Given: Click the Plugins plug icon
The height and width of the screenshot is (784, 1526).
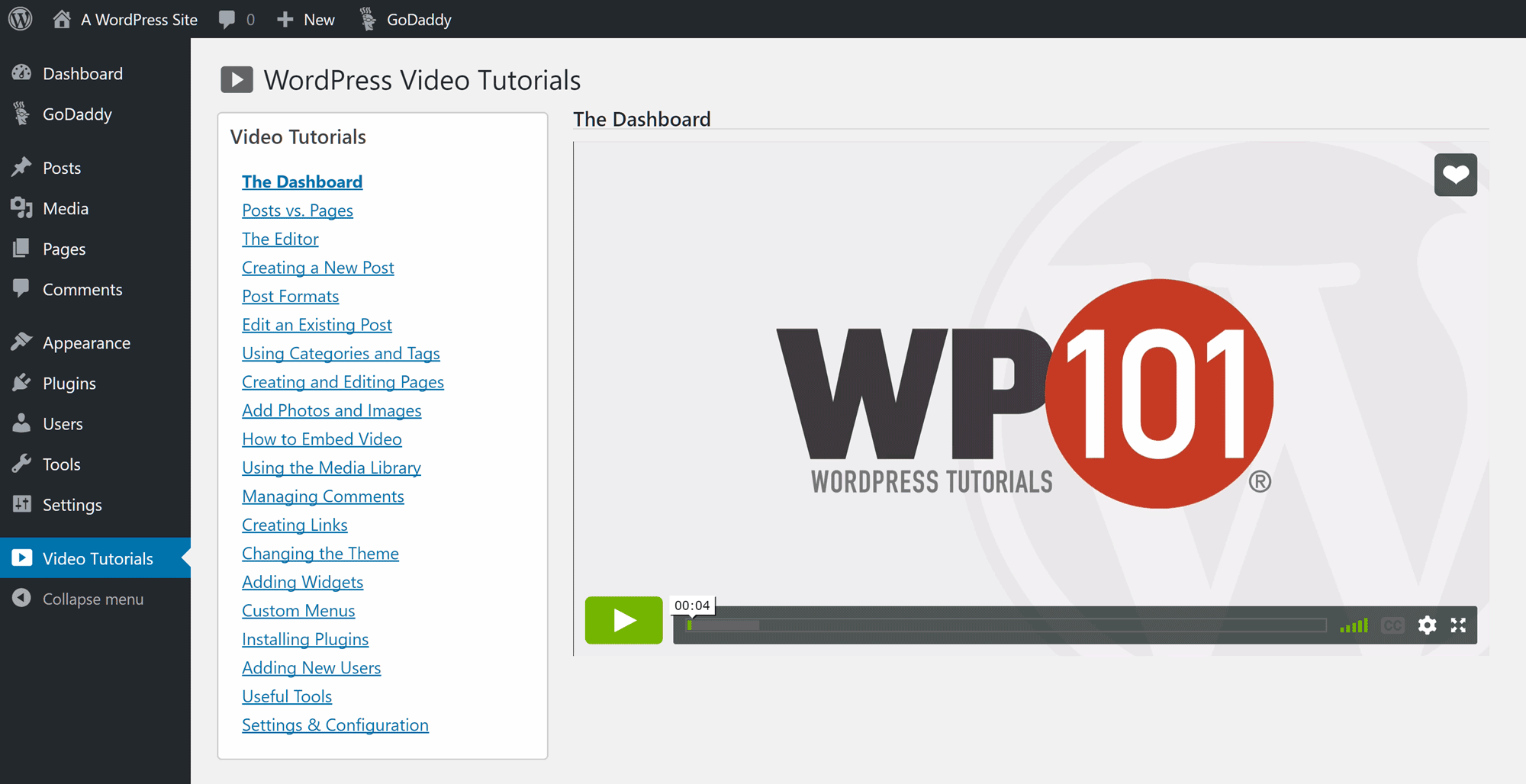Looking at the screenshot, I should point(21,383).
